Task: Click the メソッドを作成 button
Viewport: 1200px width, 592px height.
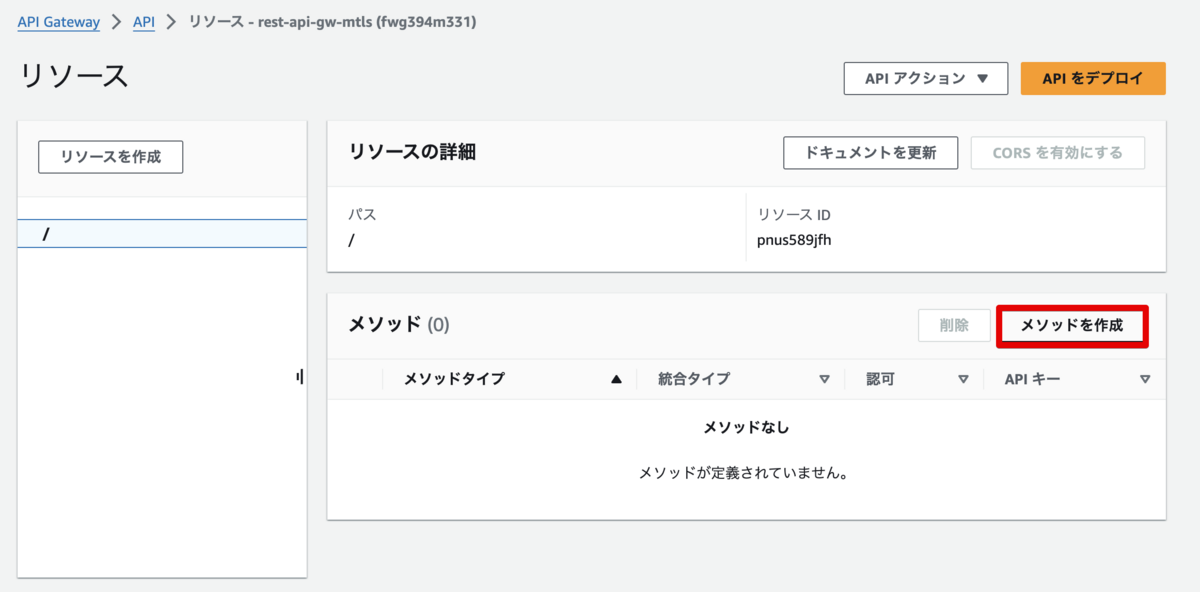Action: [1072, 326]
